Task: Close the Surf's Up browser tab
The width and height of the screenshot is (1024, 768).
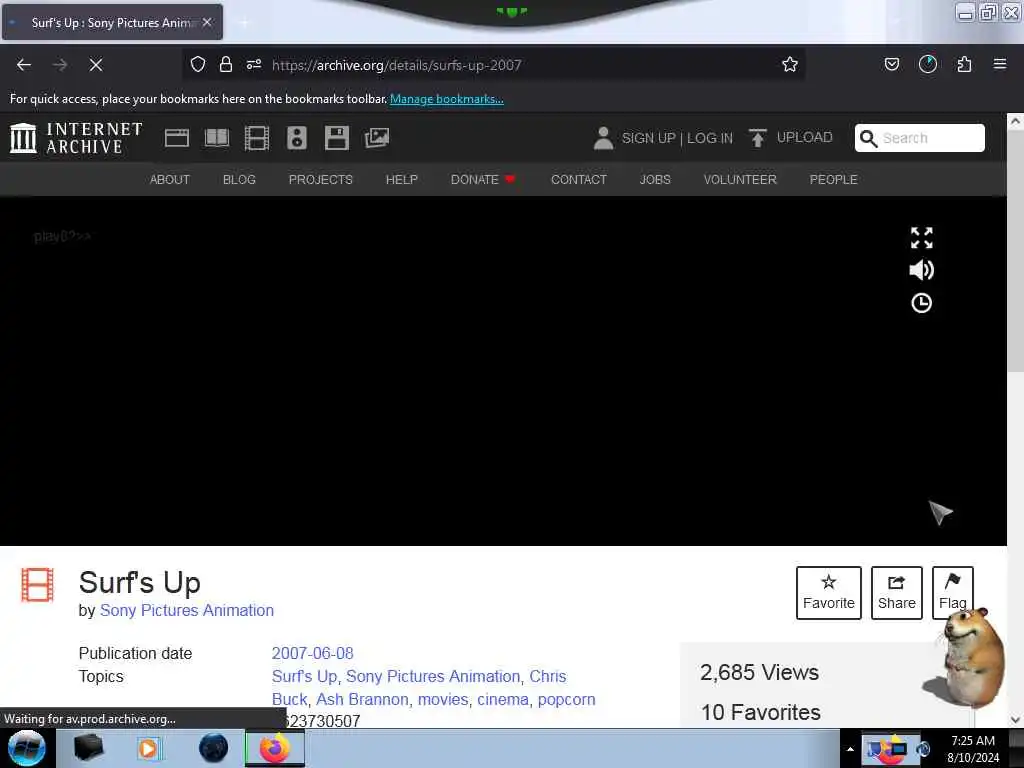Action: click(207, 22)
